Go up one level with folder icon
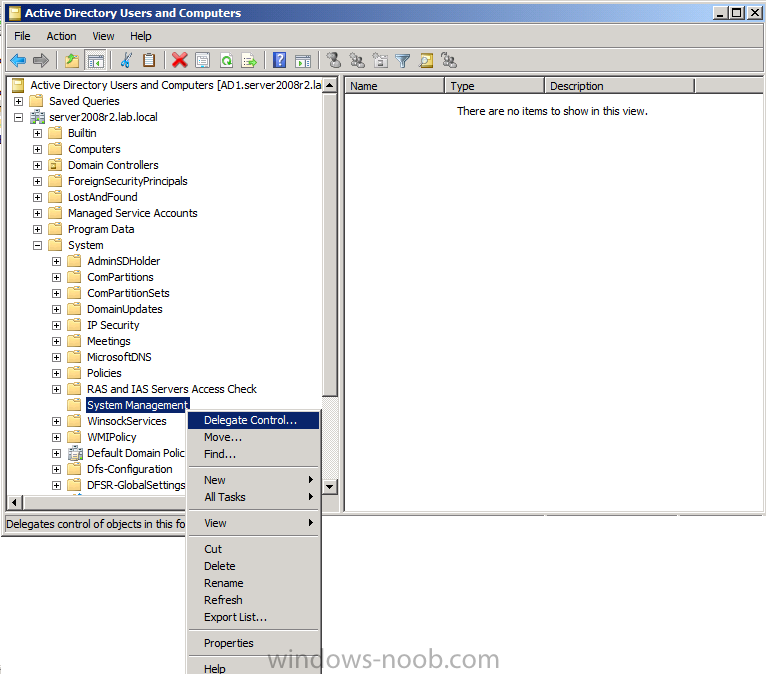Viewport: 766px width, 674px height. (x=72, y=61)
